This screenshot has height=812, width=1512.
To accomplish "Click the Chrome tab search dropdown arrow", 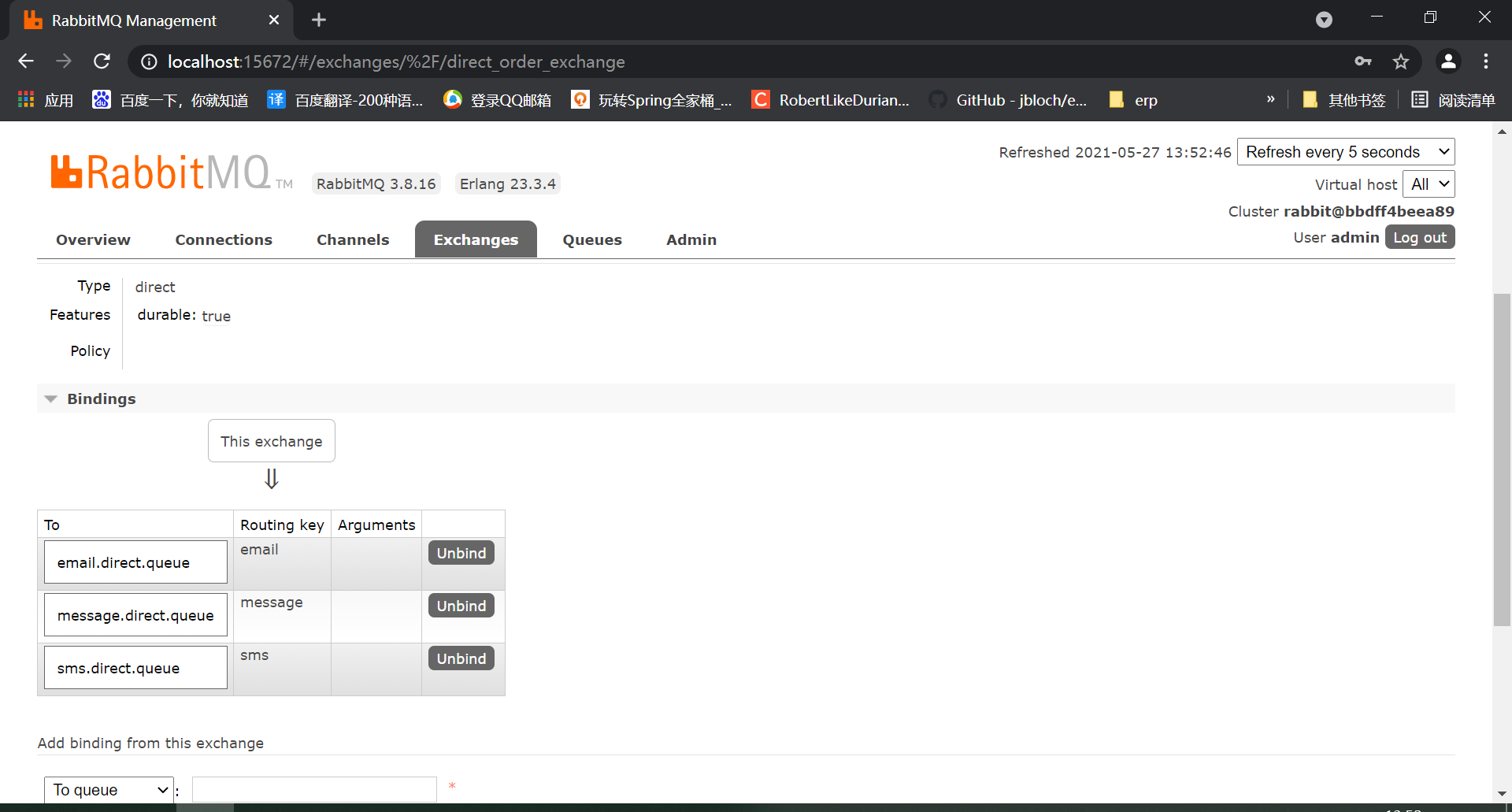I will click(1325, 20).
